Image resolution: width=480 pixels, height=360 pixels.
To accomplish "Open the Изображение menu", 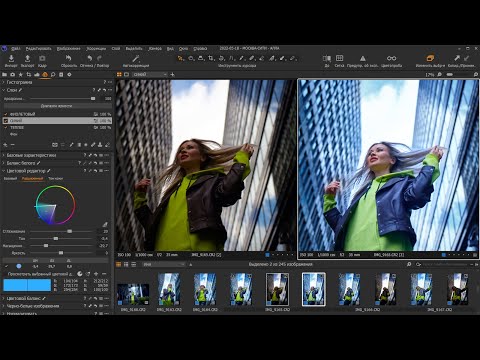I will [68, 48].
